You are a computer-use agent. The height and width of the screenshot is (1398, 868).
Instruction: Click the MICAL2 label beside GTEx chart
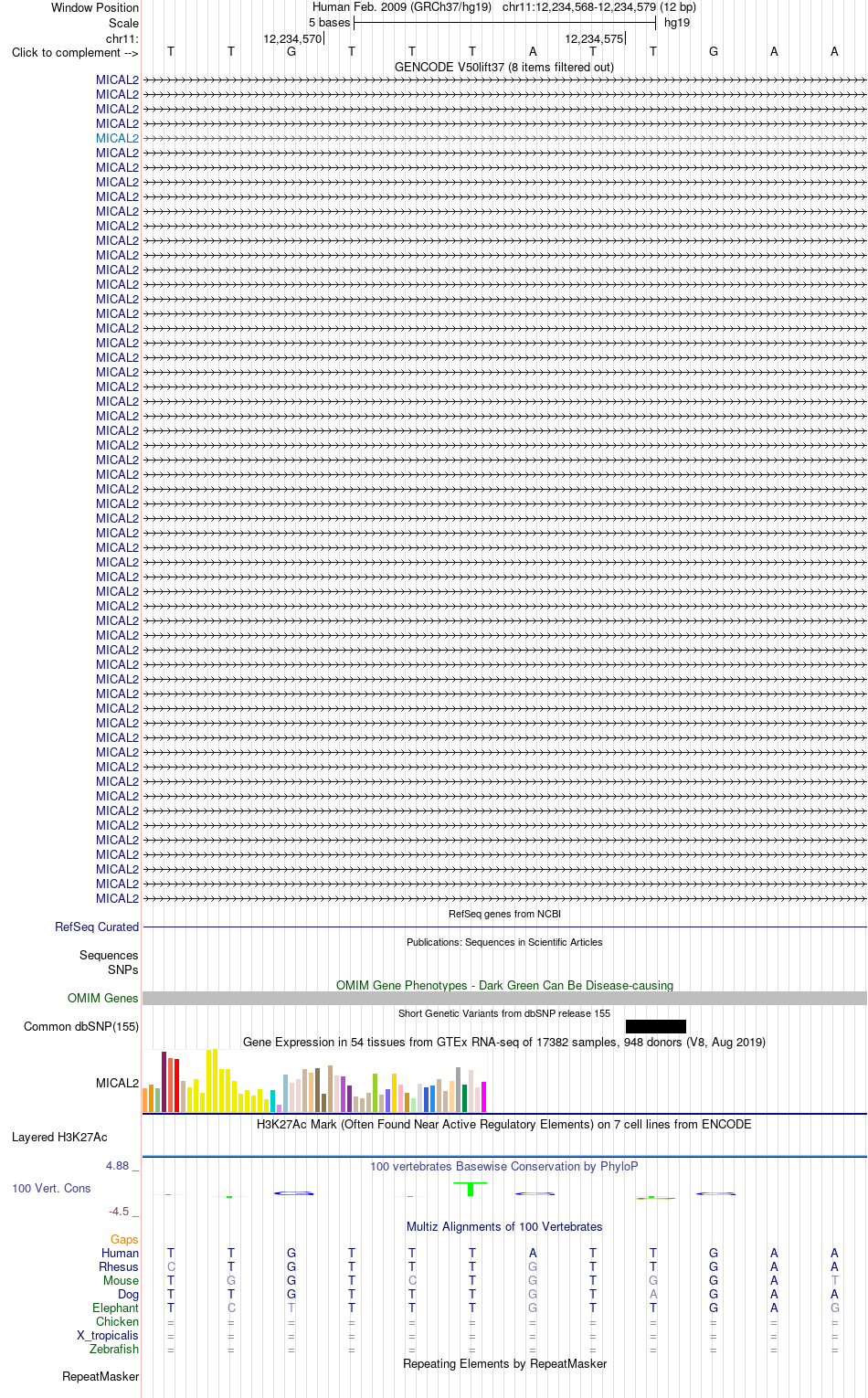pyautogui.click(x=117, y=1083)
